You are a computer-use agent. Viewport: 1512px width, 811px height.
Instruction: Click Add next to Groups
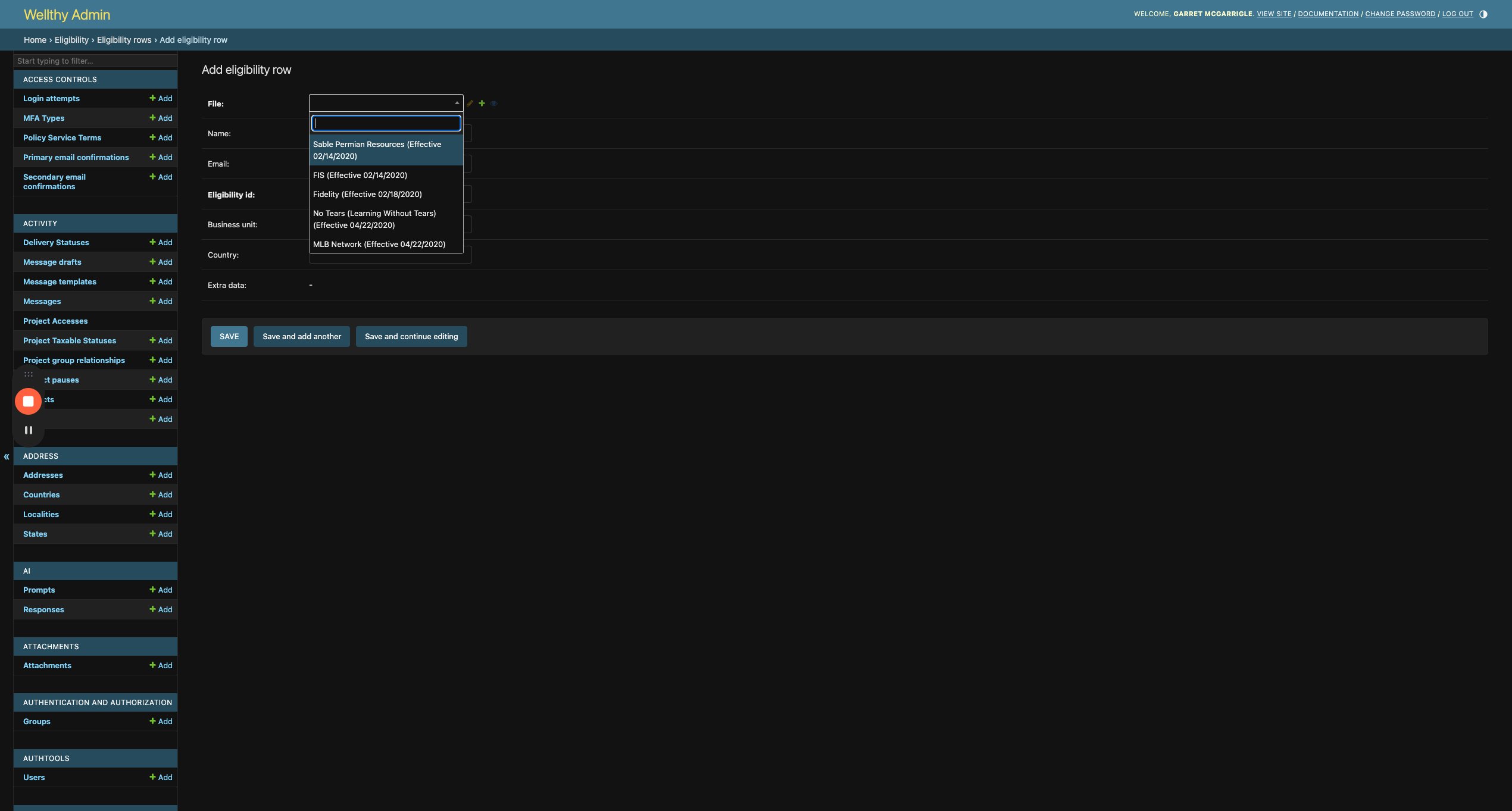coord(161,721)
